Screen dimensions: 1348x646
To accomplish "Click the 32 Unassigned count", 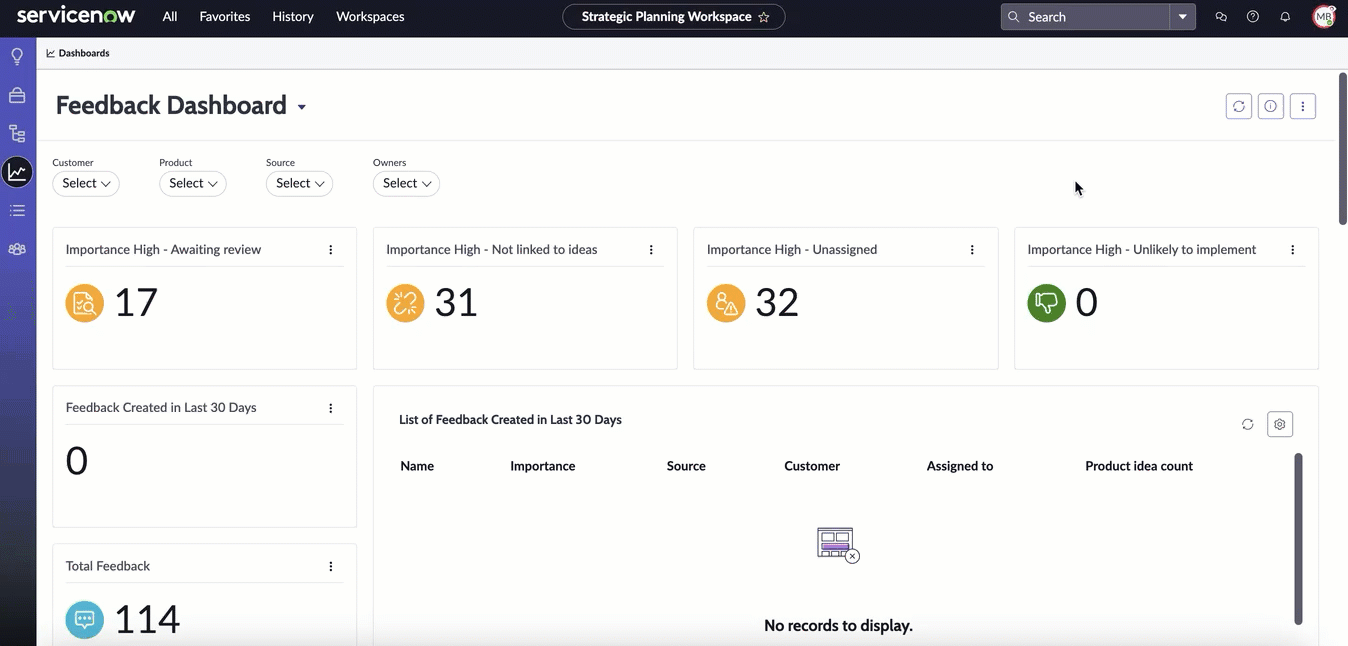I will coord(777,303).
